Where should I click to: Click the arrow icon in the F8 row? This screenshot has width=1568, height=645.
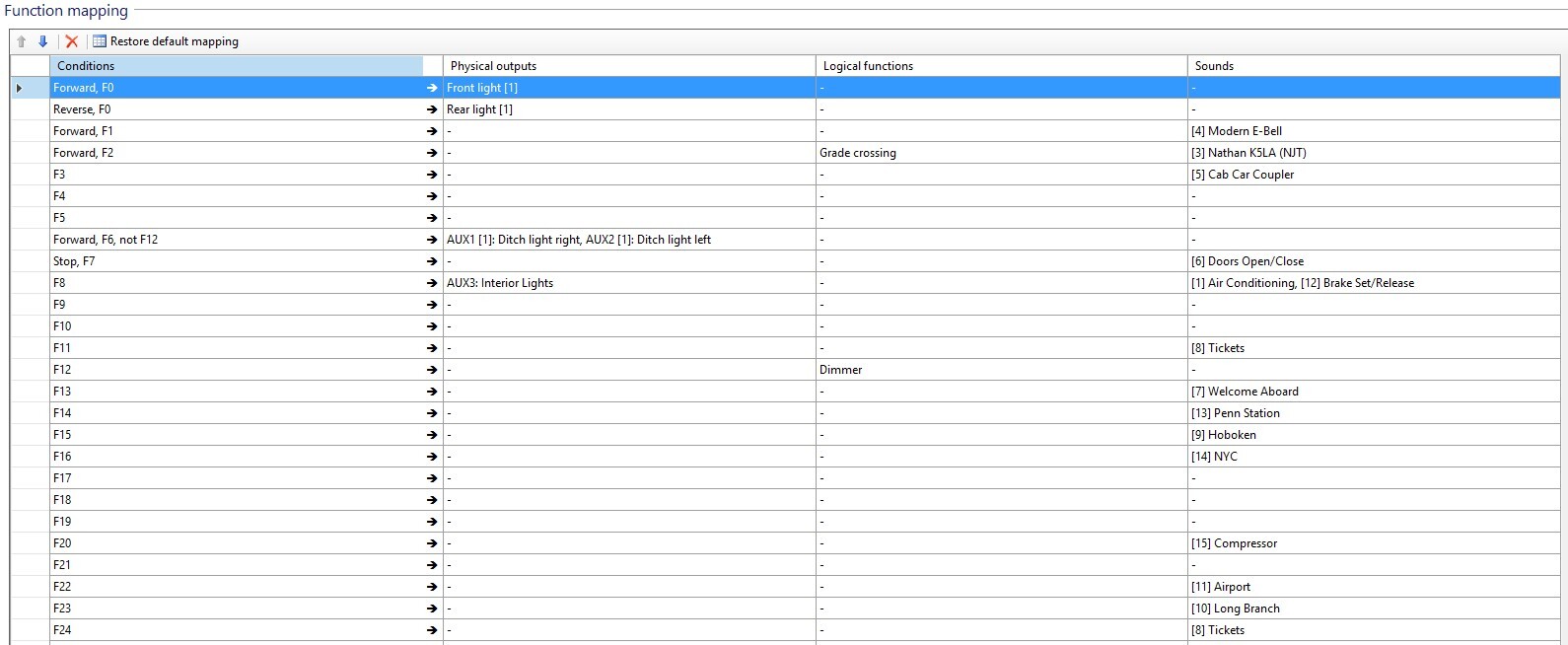(x=431, y=283)
